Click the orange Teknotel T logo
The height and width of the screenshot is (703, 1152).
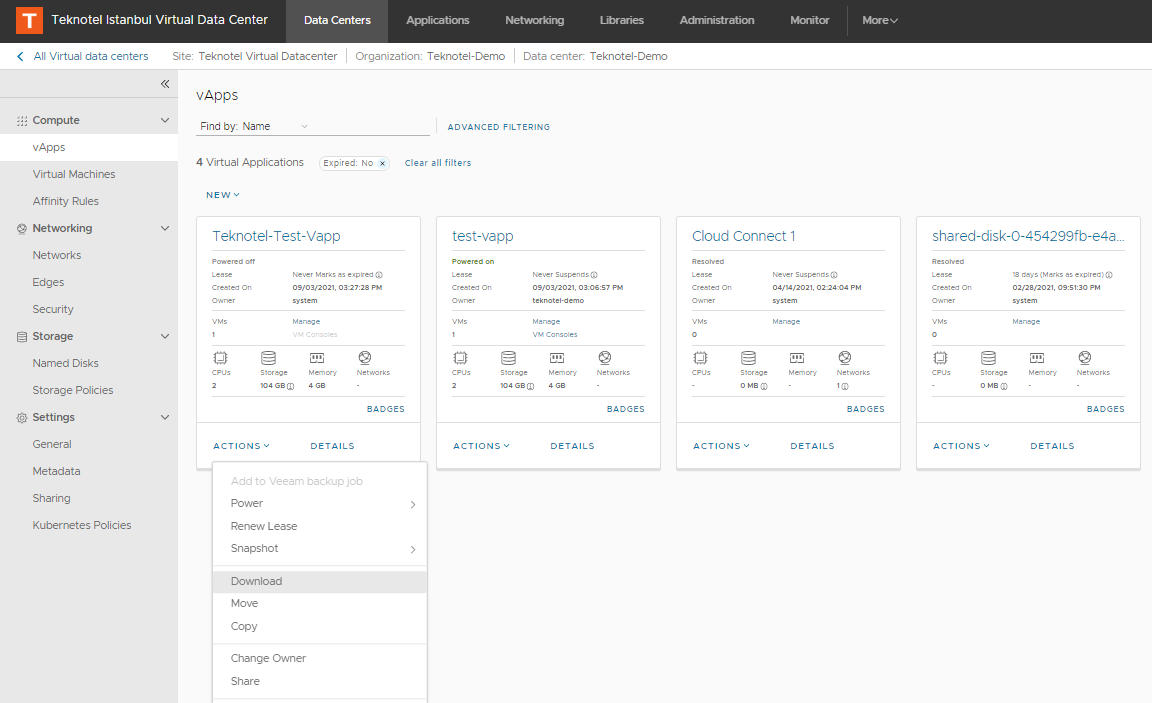tap(29, 21)
